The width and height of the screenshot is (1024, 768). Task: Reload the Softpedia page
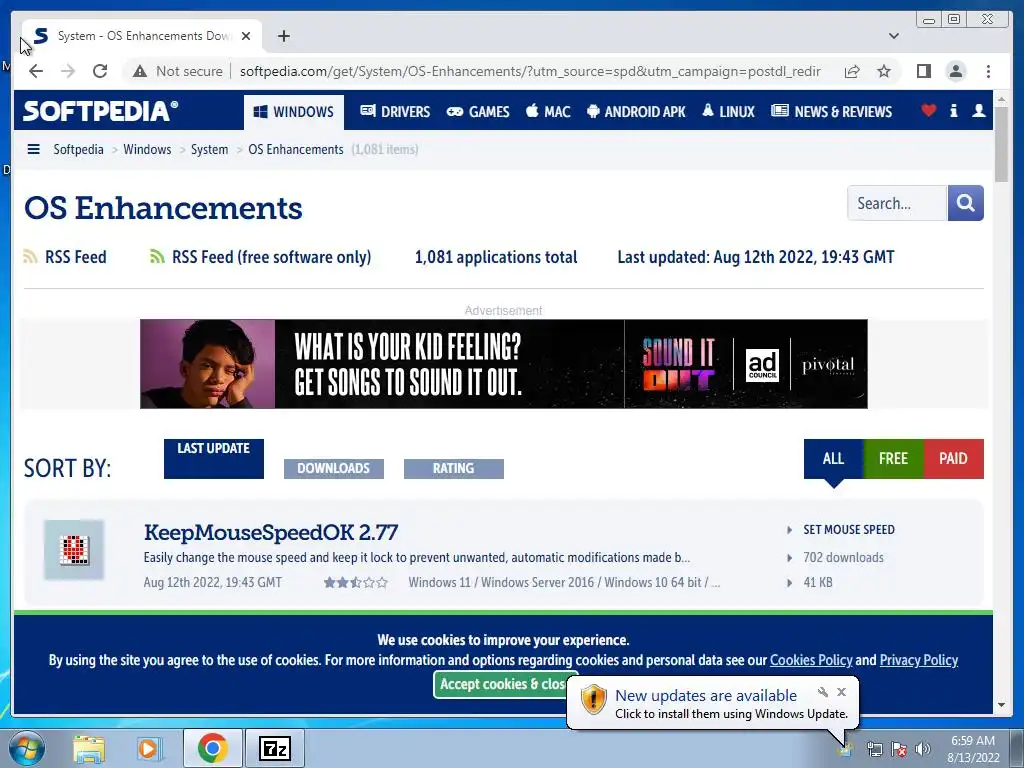point(100,71)
